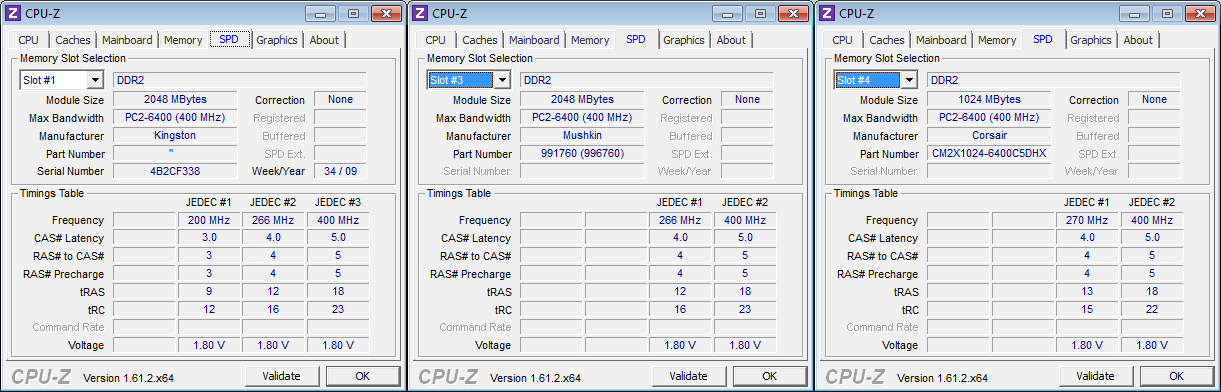Click OK button in the middle window
The height and width of the screenshot is (392, 1221).
pyautogui.click(x=770, y=376)
